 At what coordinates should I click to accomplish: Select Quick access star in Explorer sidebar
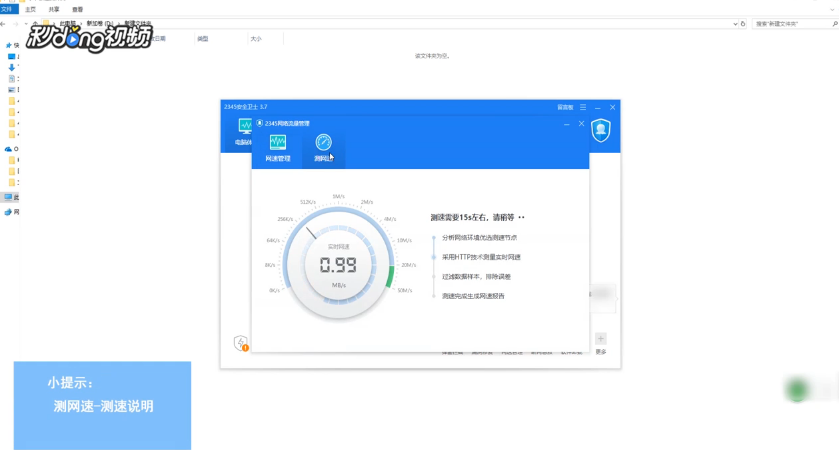coord(9,45)
